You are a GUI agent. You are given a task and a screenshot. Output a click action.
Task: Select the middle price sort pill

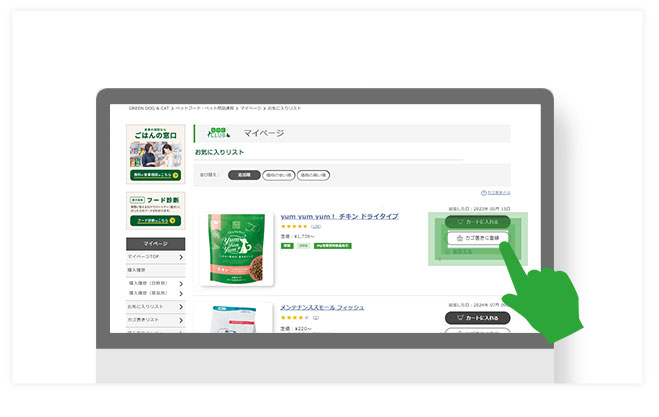pyautogui.click(x=279, y=175)
